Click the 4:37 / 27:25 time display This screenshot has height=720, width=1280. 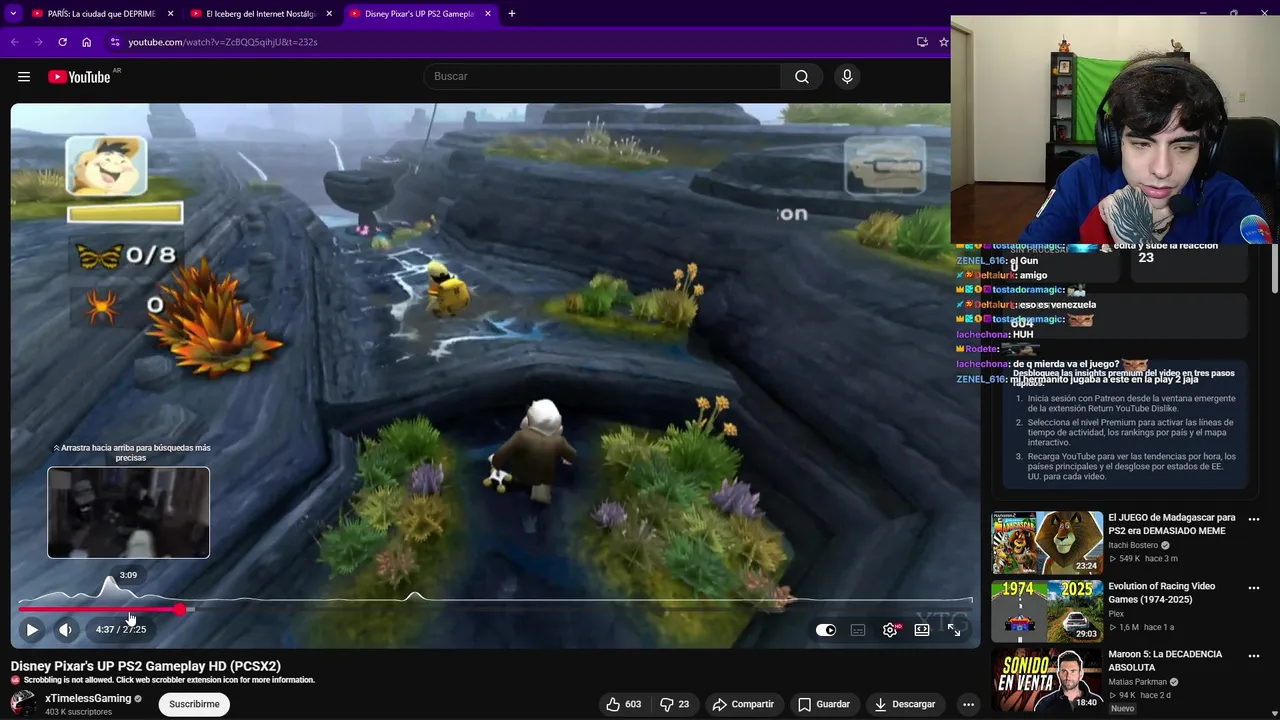click(x=121, y=630)
